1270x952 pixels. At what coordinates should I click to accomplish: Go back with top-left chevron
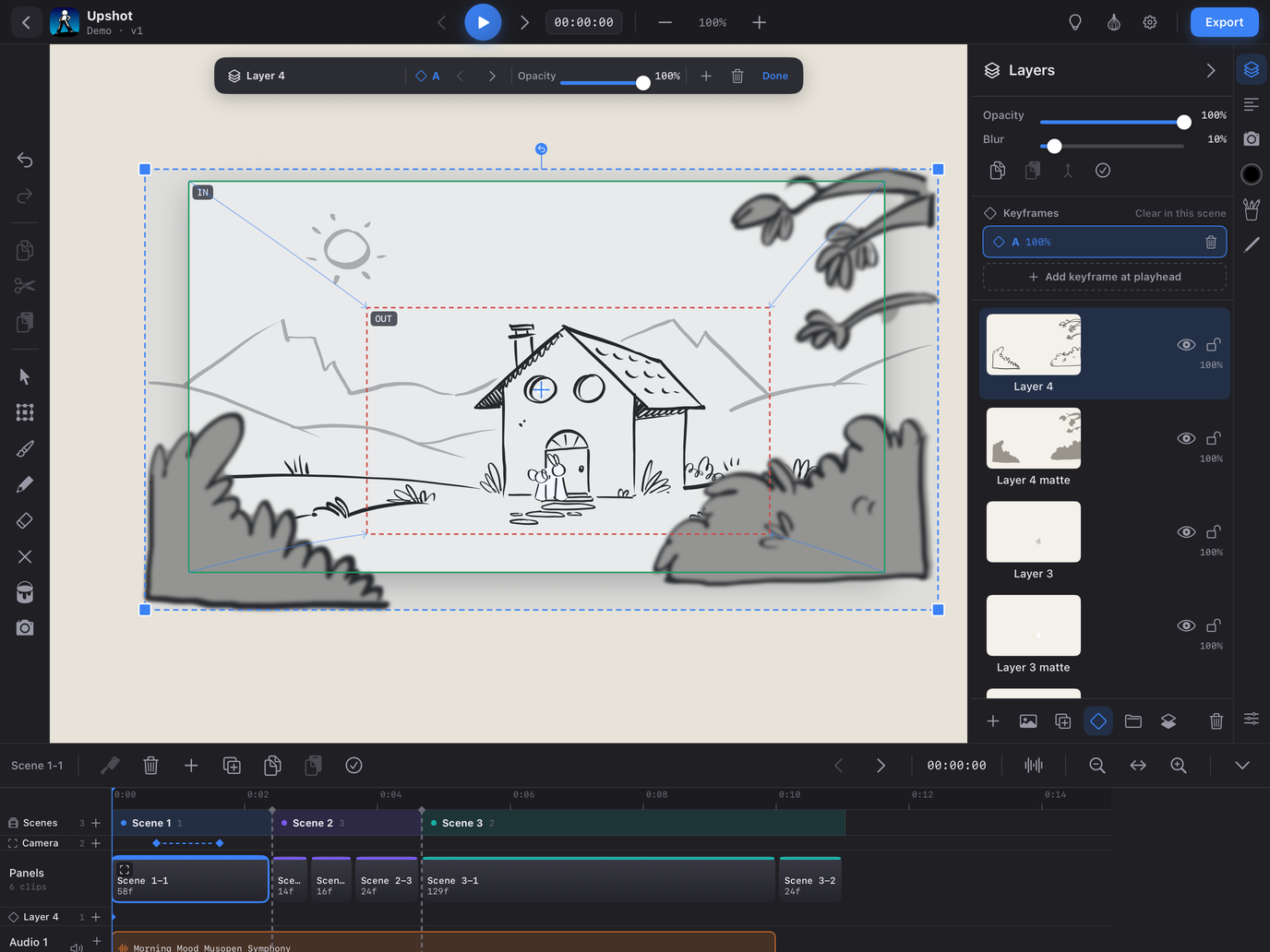pos(26,22)
